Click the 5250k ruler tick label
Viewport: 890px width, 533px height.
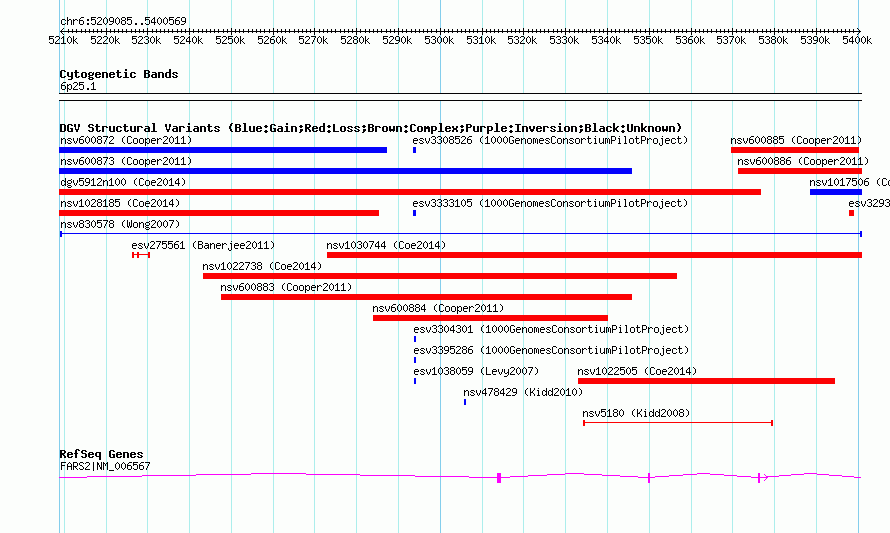(x=230, y=40)
